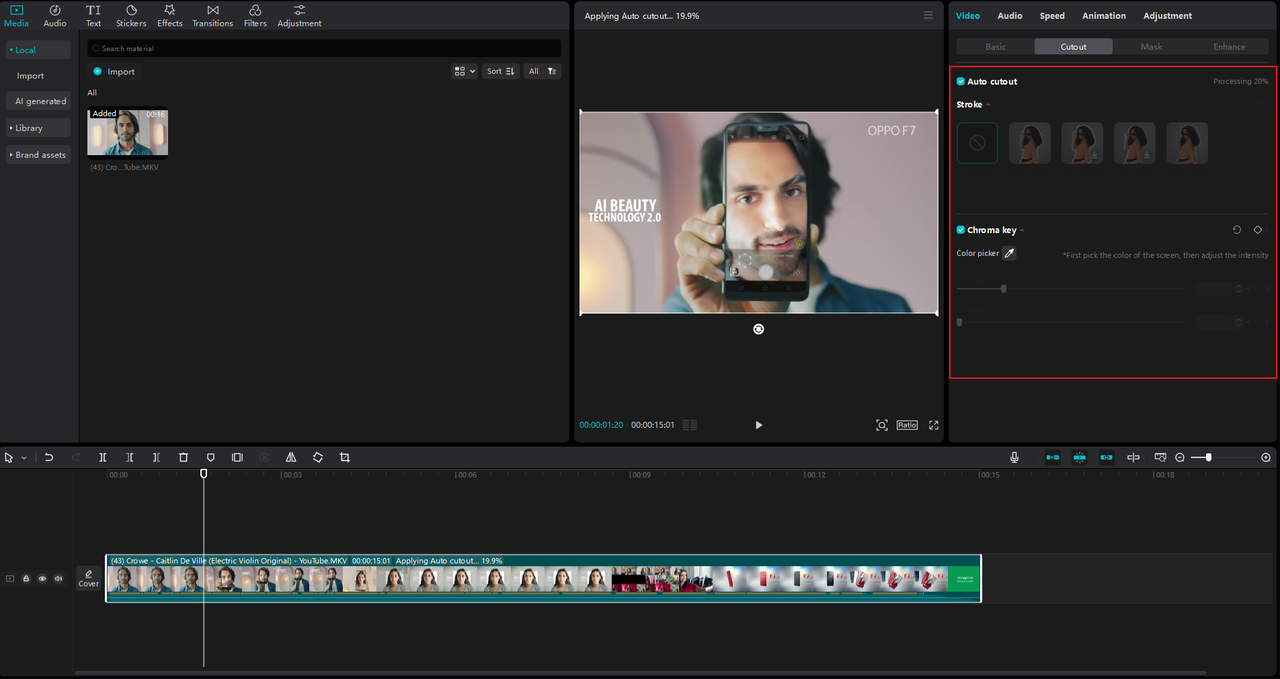Pick chroma color with eyedropper

click(1009, 254)
